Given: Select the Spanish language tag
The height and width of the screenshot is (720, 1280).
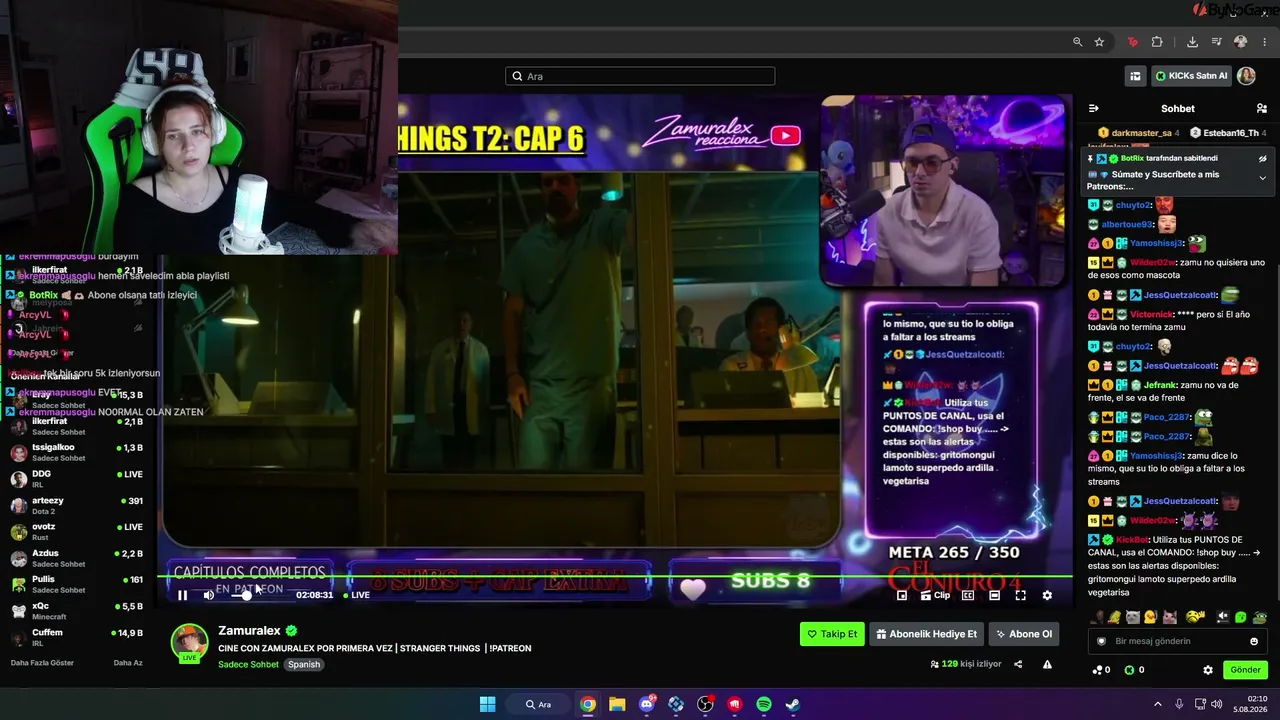Looking at the screenshot, I should pyautogui.click(x=304, y=664).
